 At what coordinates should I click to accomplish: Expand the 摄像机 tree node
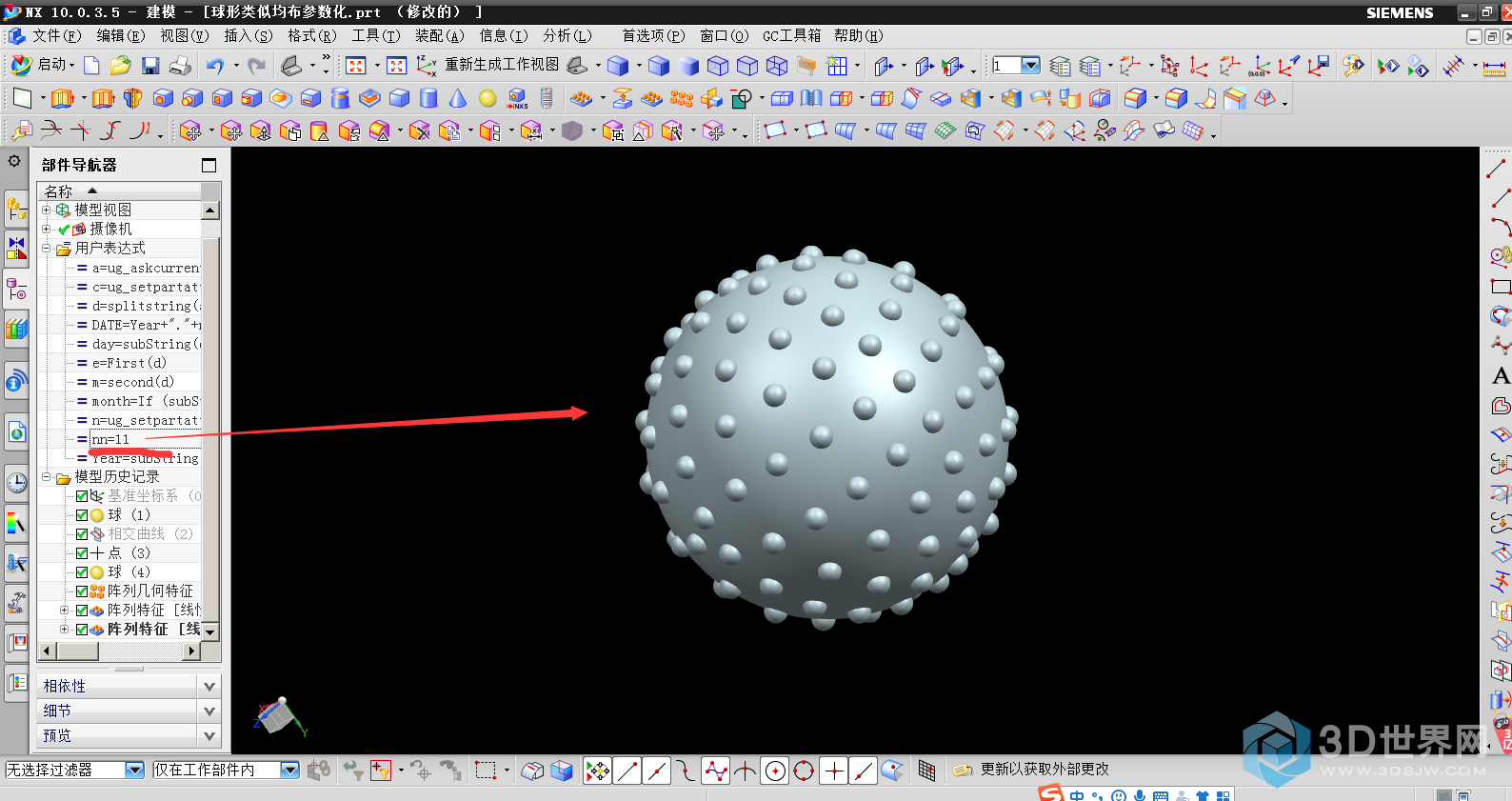(46, 229)
